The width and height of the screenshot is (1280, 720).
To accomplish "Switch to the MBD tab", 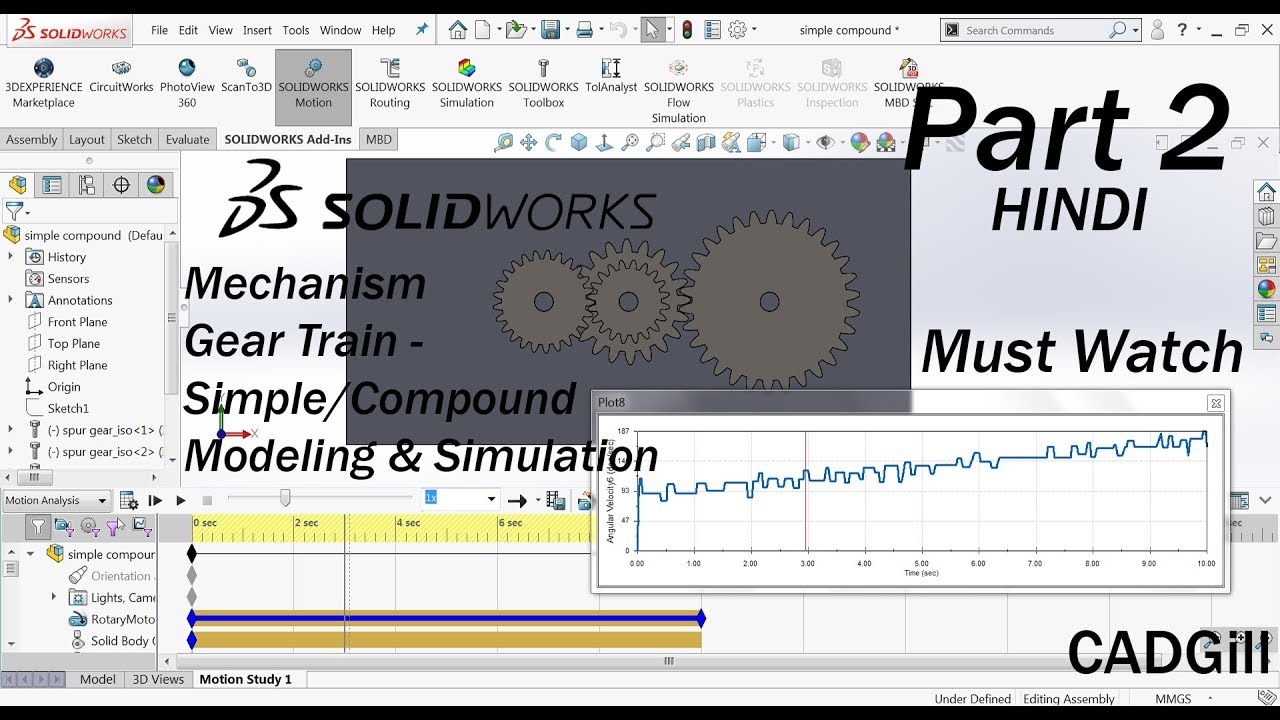I will coord(379,139).
